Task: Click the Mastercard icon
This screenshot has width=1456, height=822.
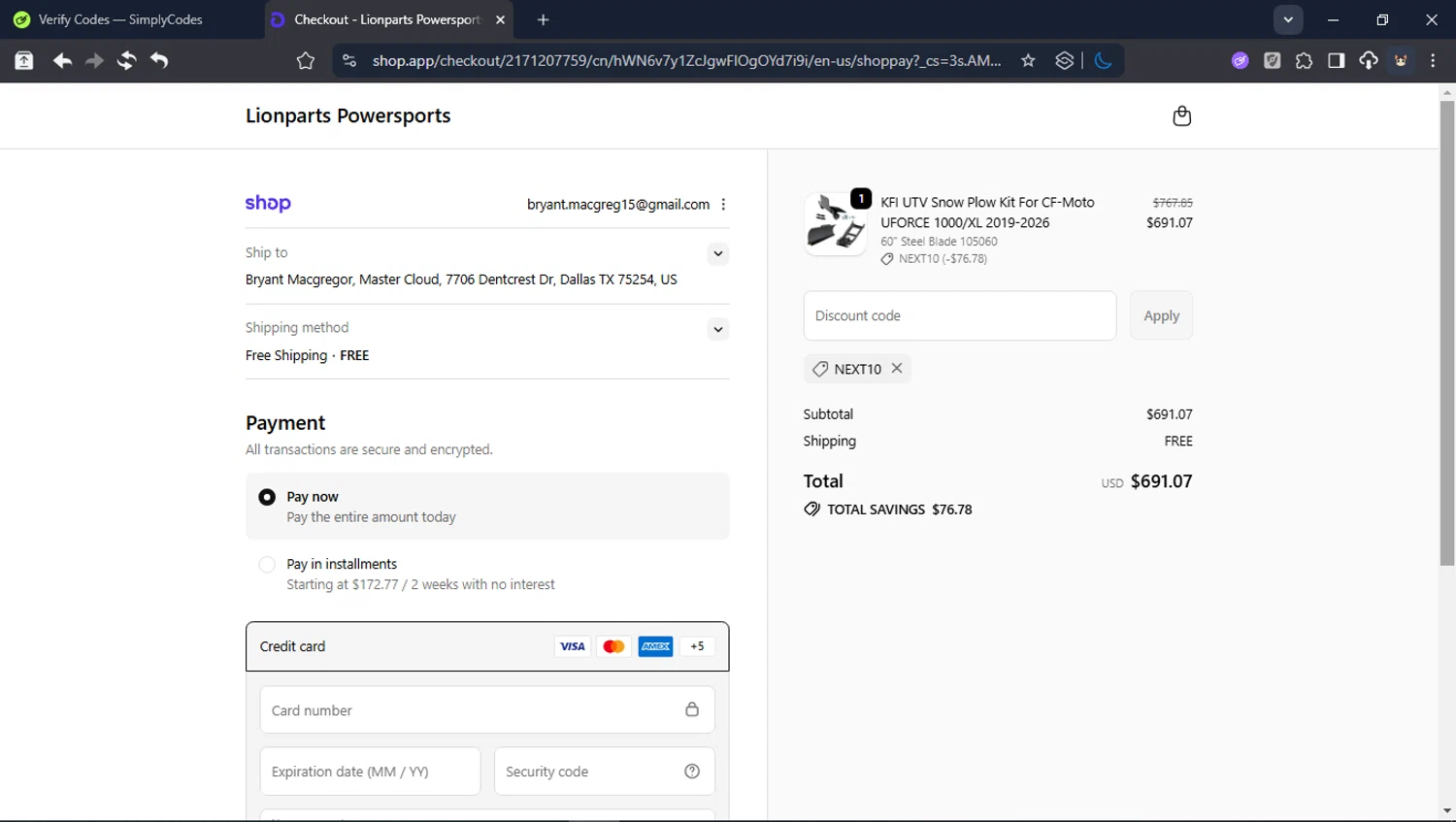Action: pyautogui.click(x=613, y=646)
